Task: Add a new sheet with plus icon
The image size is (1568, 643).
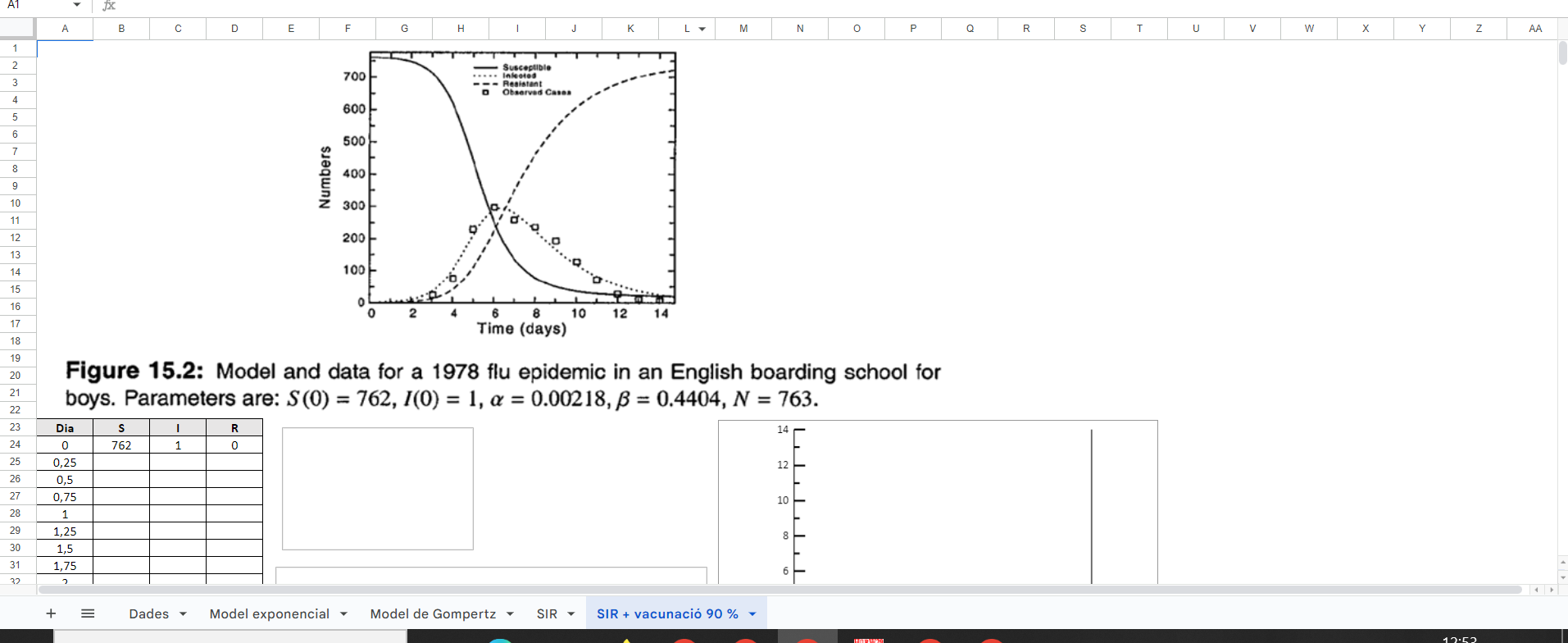Action: click(51, 613)
